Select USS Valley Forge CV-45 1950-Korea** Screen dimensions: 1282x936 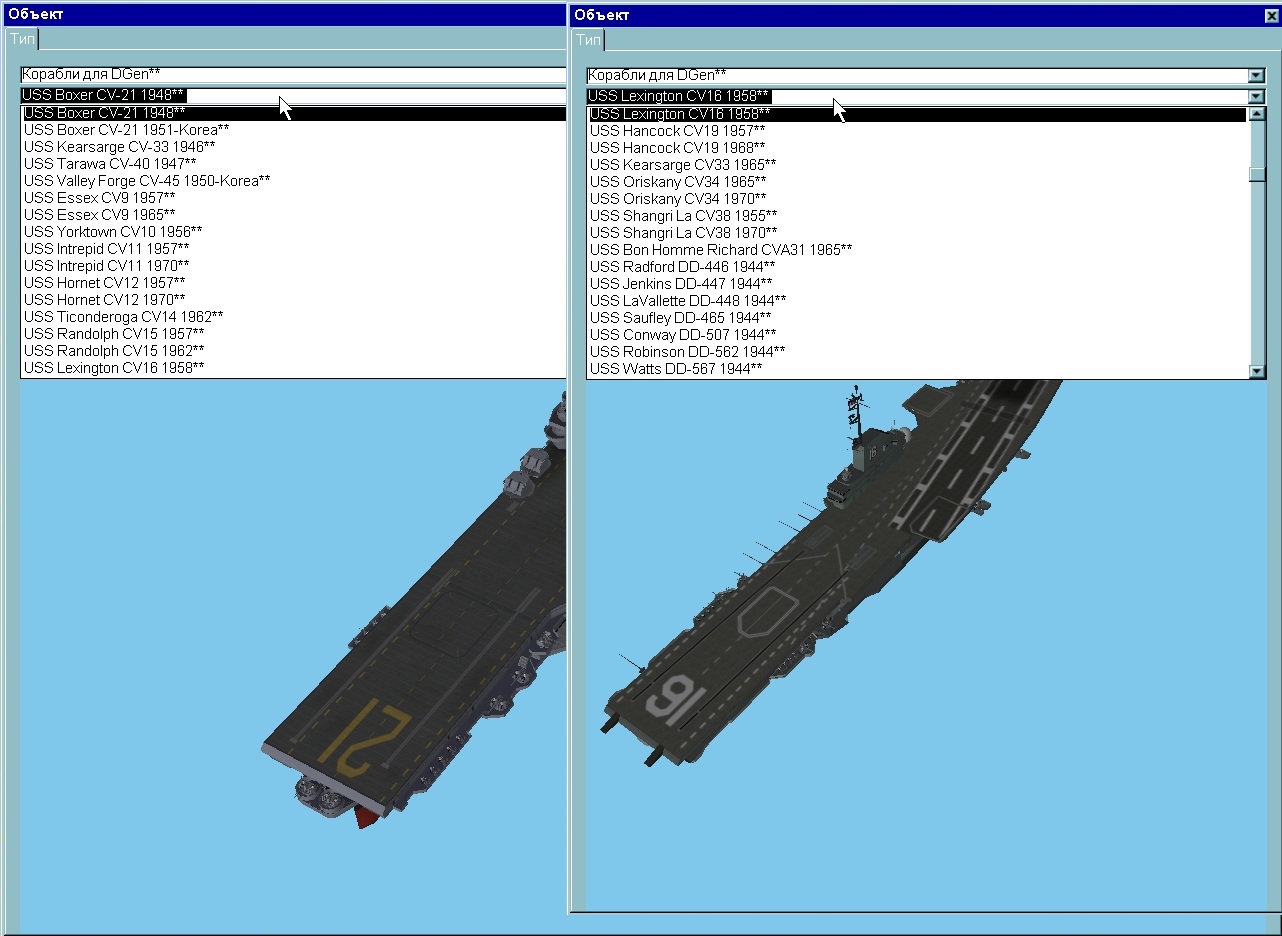[293, 181]
